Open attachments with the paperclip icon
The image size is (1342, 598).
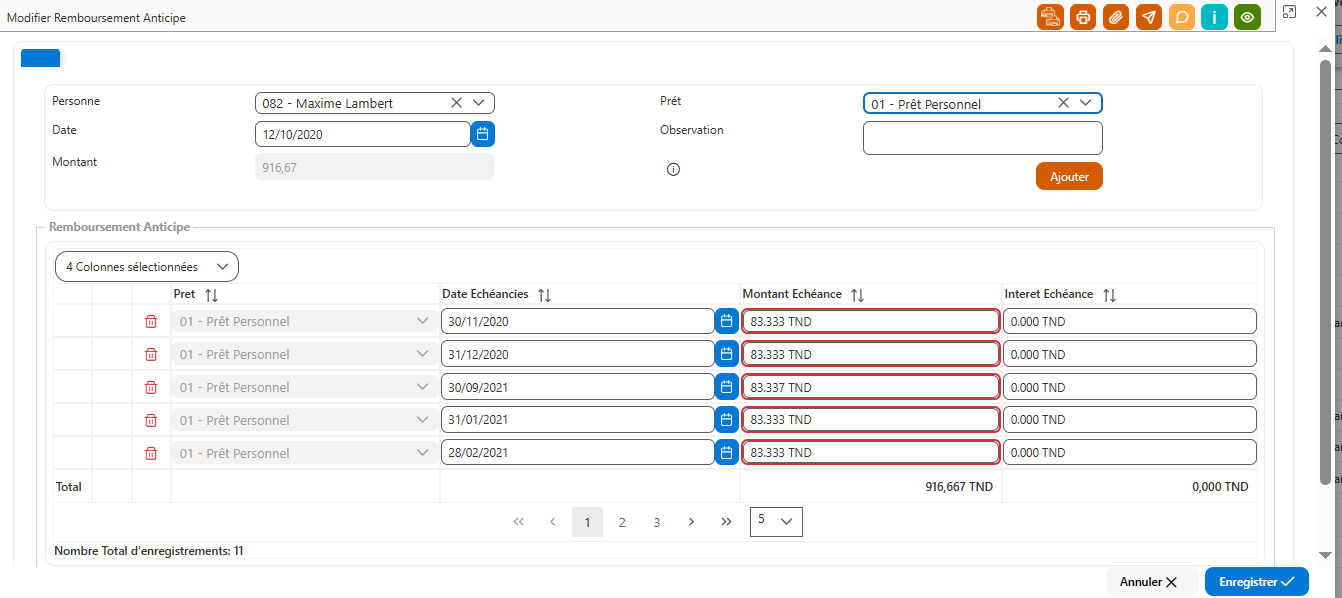click(1116, 17)
